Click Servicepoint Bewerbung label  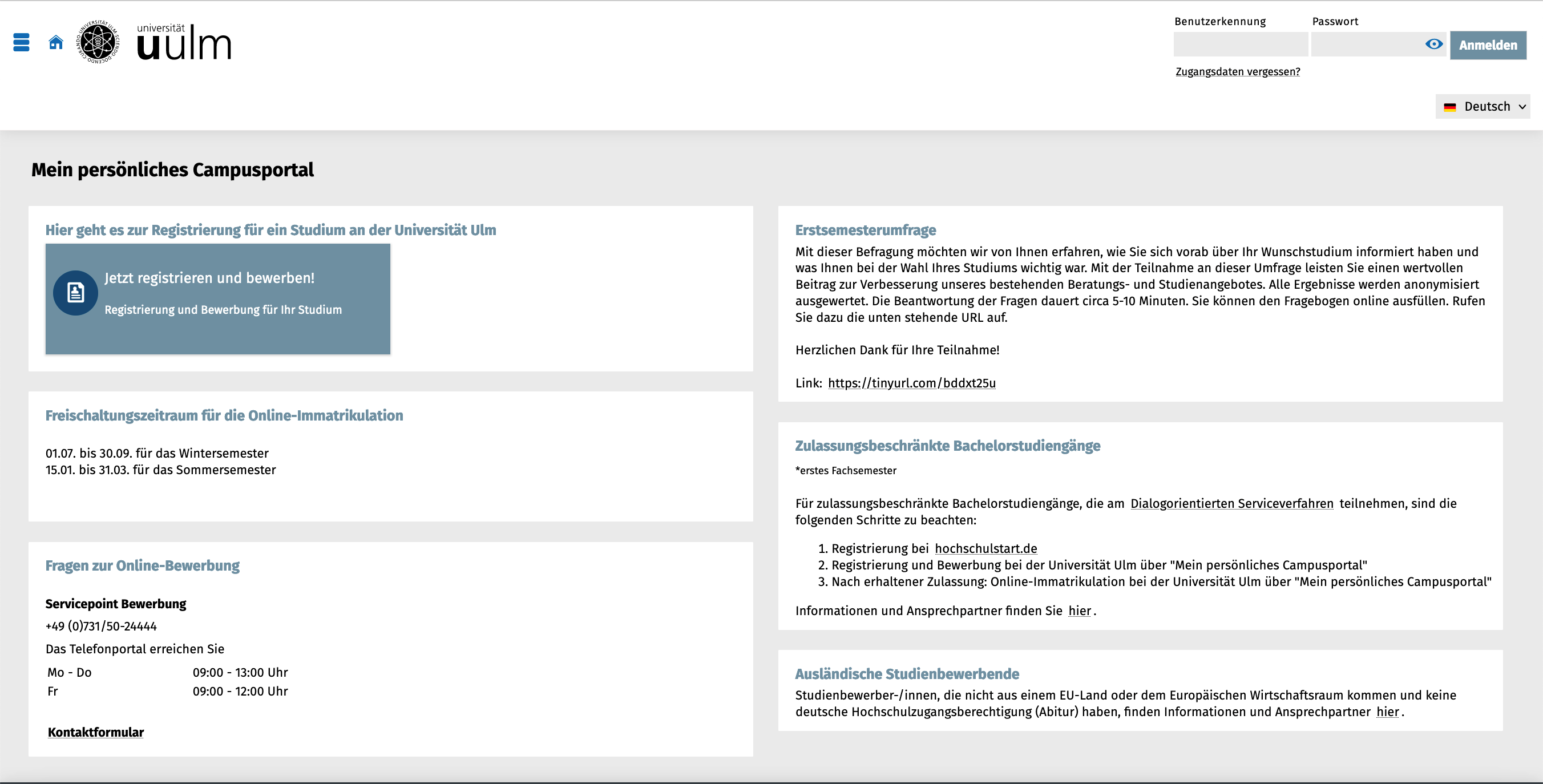point(116,604)
